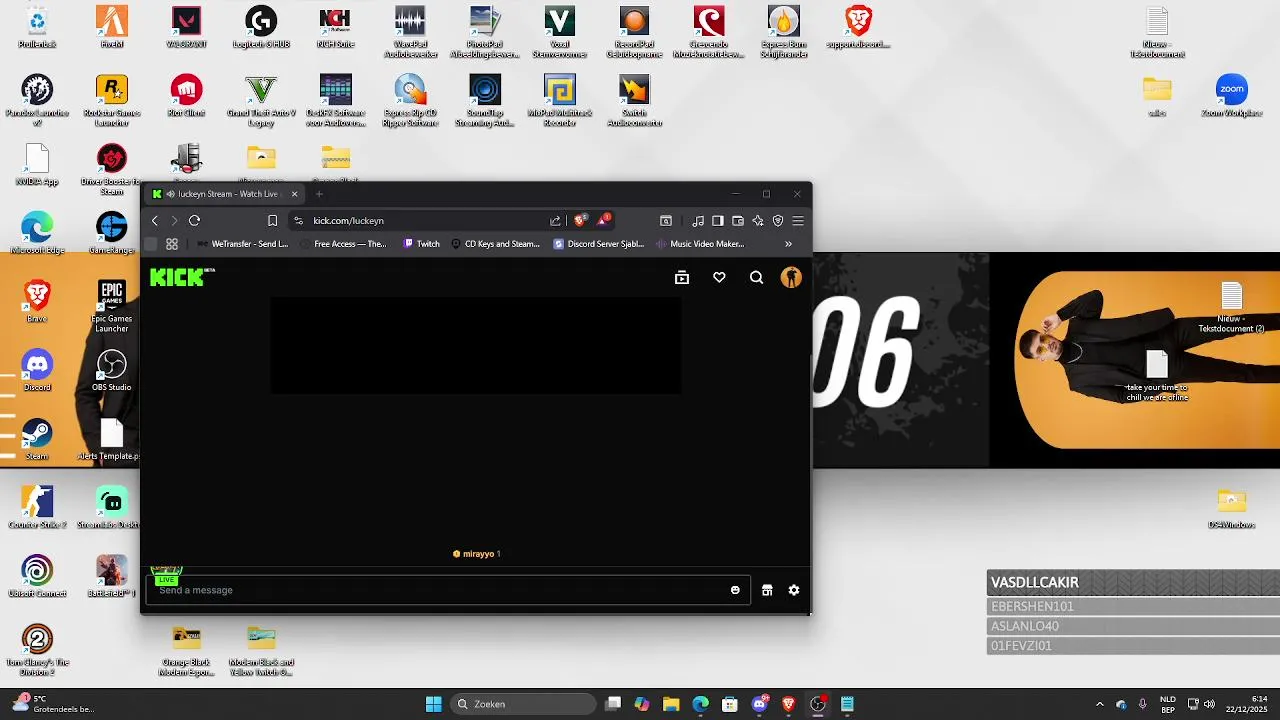Click the Kick logo in the site header

click(181, 277)
